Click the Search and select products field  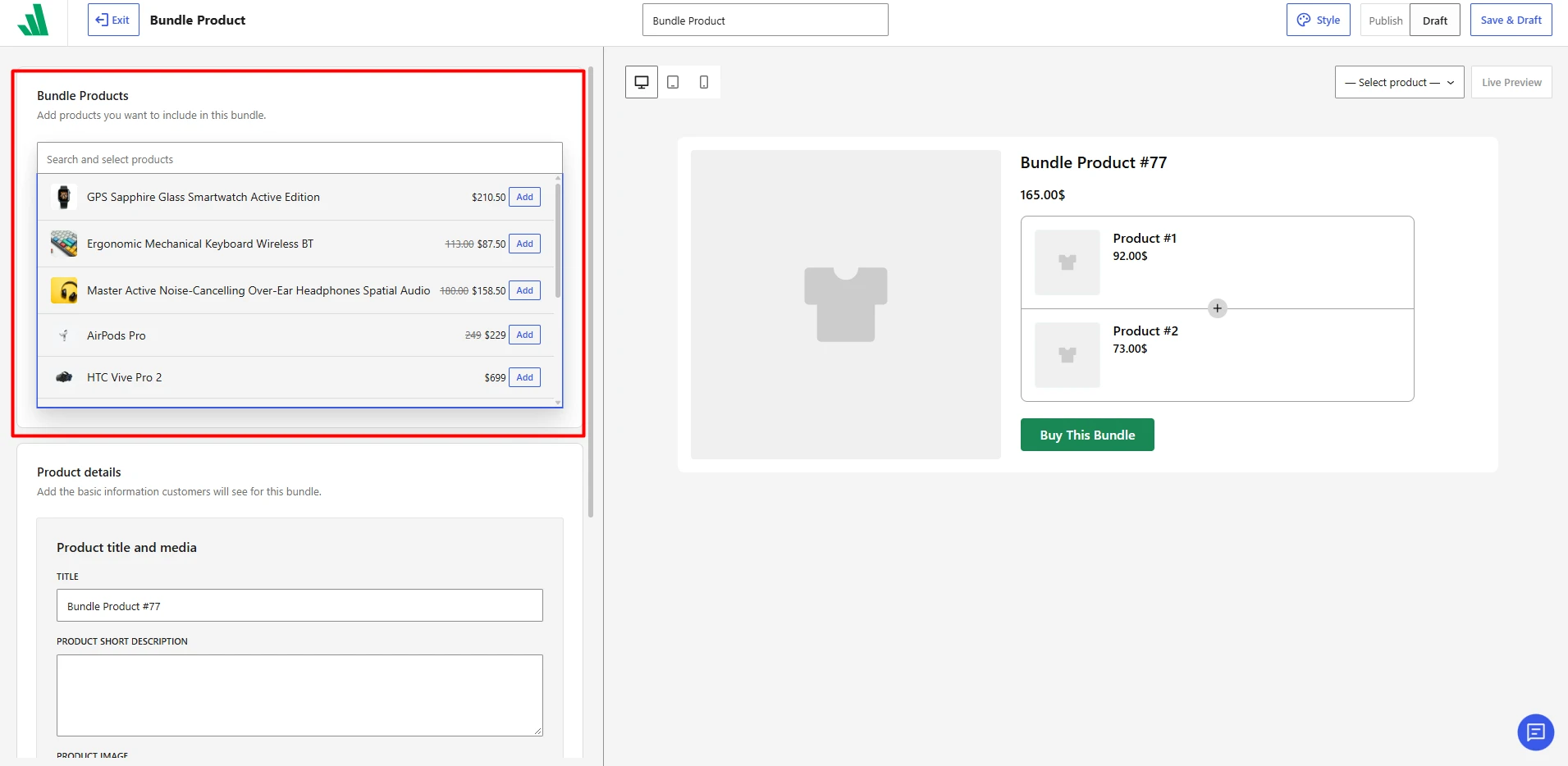pos(299,158)
